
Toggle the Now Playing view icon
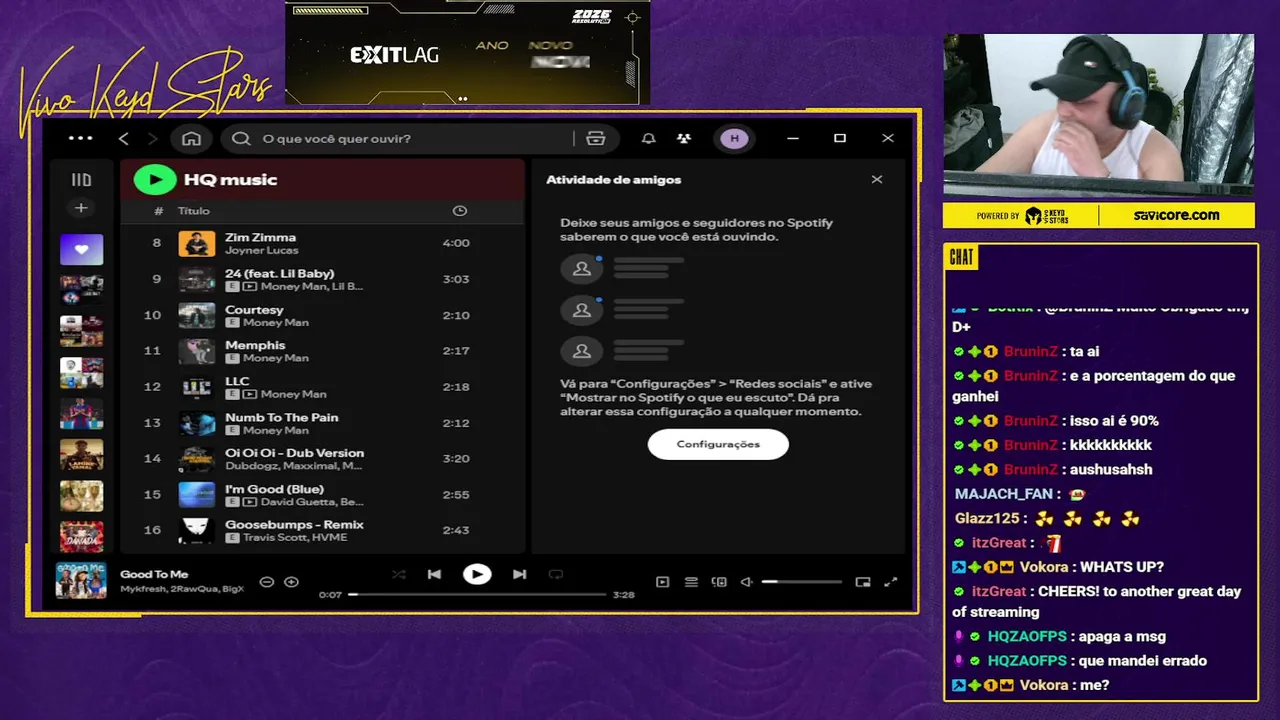tap(662, 582)
